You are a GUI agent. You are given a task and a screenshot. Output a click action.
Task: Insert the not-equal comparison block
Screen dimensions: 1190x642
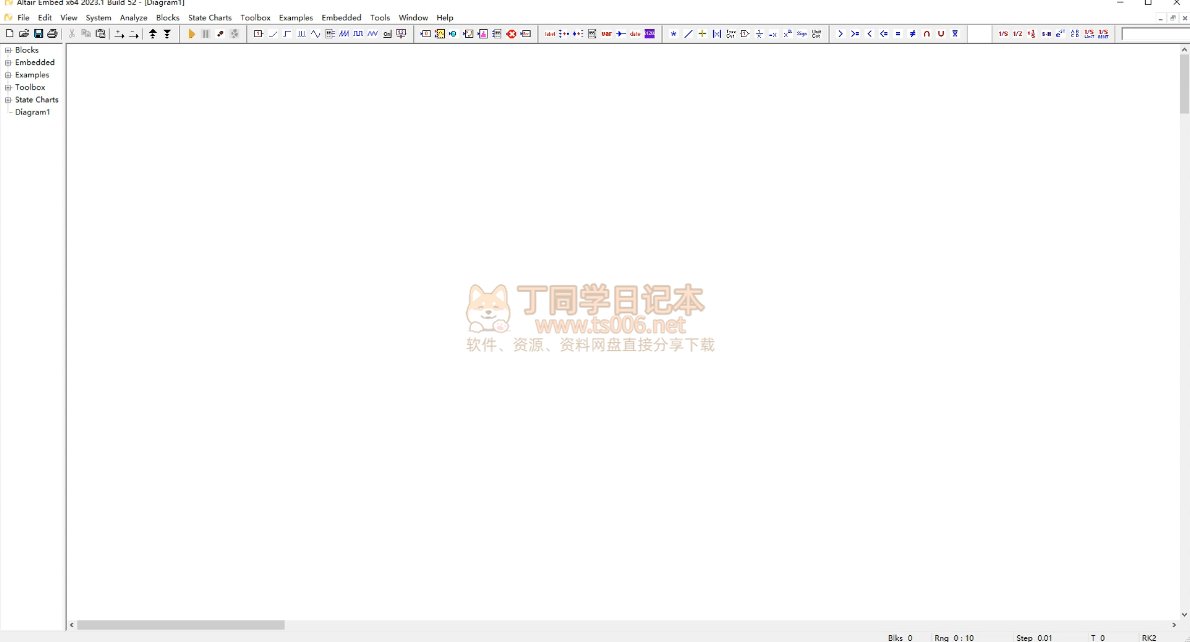click(912, 34)
